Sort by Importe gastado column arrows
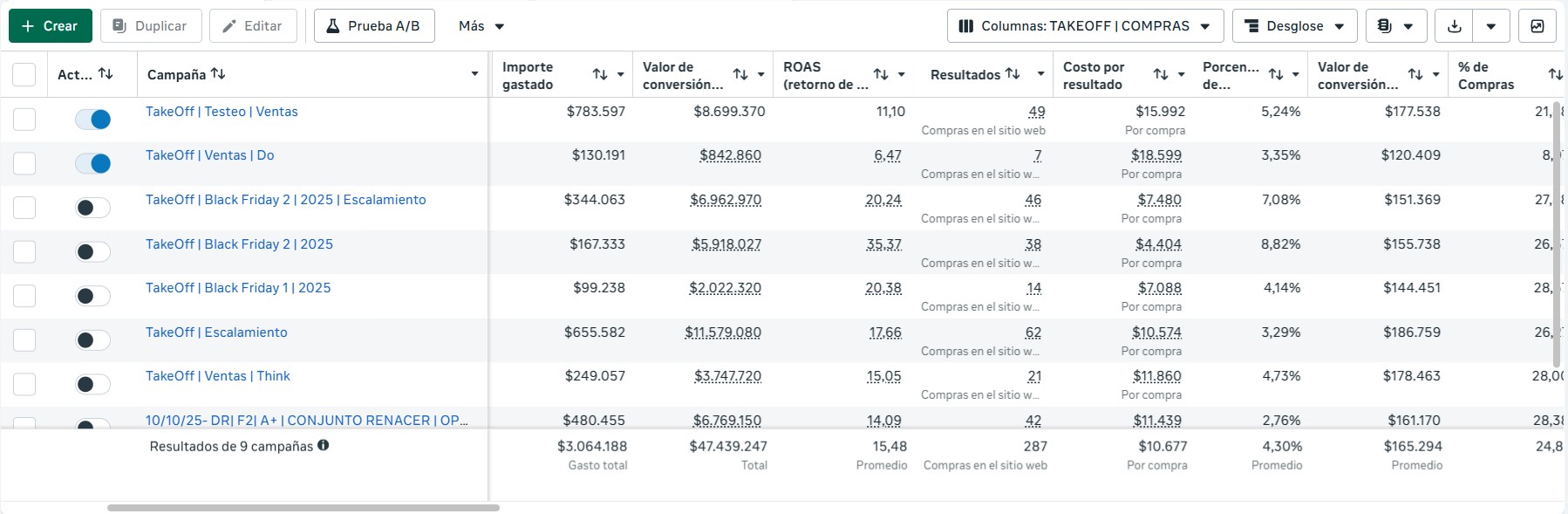Screen dimensions: 1568x514 pyautogui.click(x=600, y=75)
